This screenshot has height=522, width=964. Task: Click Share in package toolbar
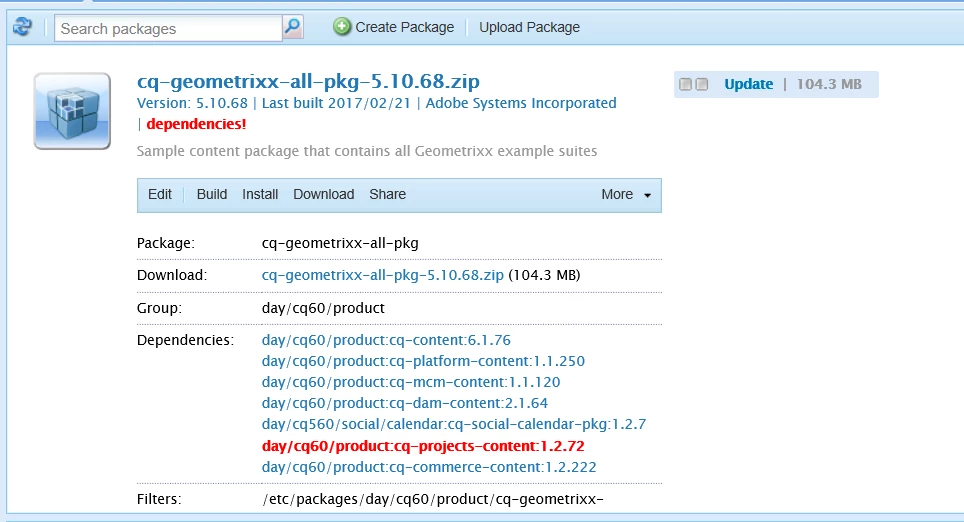pos(387,194)
